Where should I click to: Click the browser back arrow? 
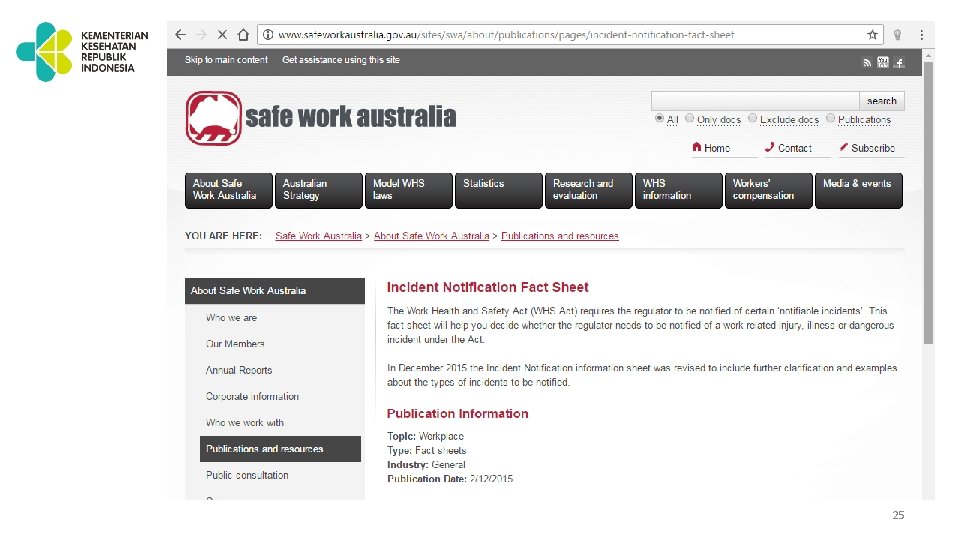click(x=181, y=35)
